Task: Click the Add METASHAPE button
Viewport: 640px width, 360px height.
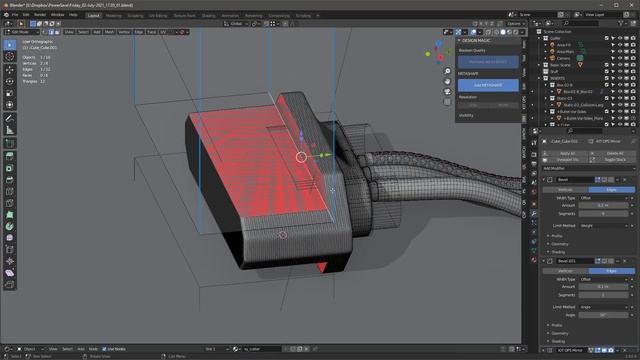Action: tap(488, 85)
